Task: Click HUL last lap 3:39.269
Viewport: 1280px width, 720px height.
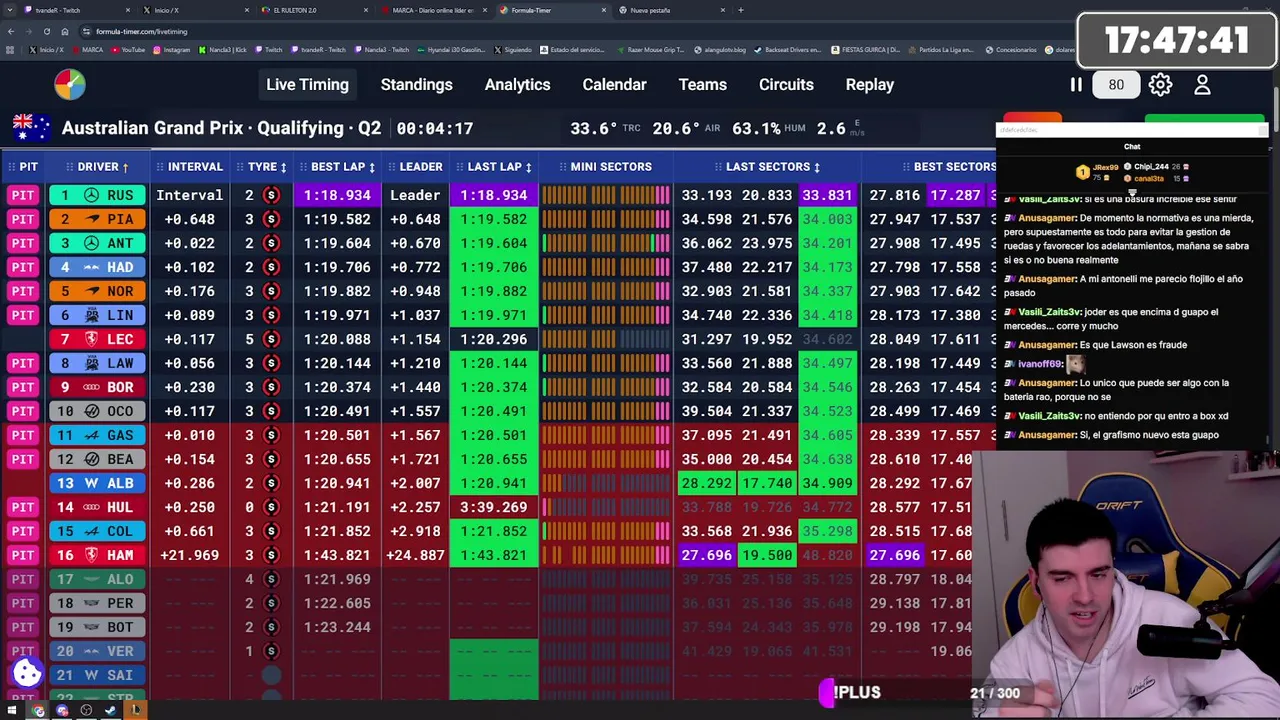Action: click(x=494, y=507)
